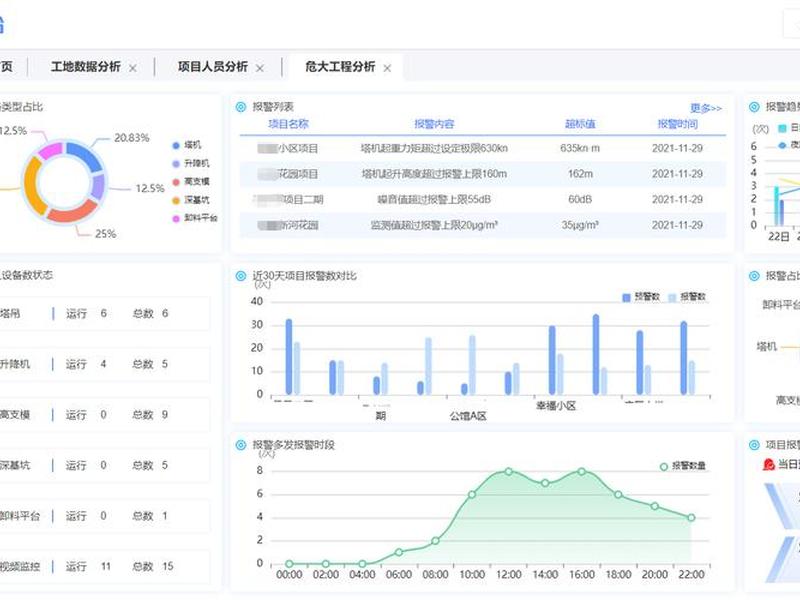Viewport: 800px width, 600px height.
Task: Click the 项目报警 panel icon on the right
Action: coord(754,445)
